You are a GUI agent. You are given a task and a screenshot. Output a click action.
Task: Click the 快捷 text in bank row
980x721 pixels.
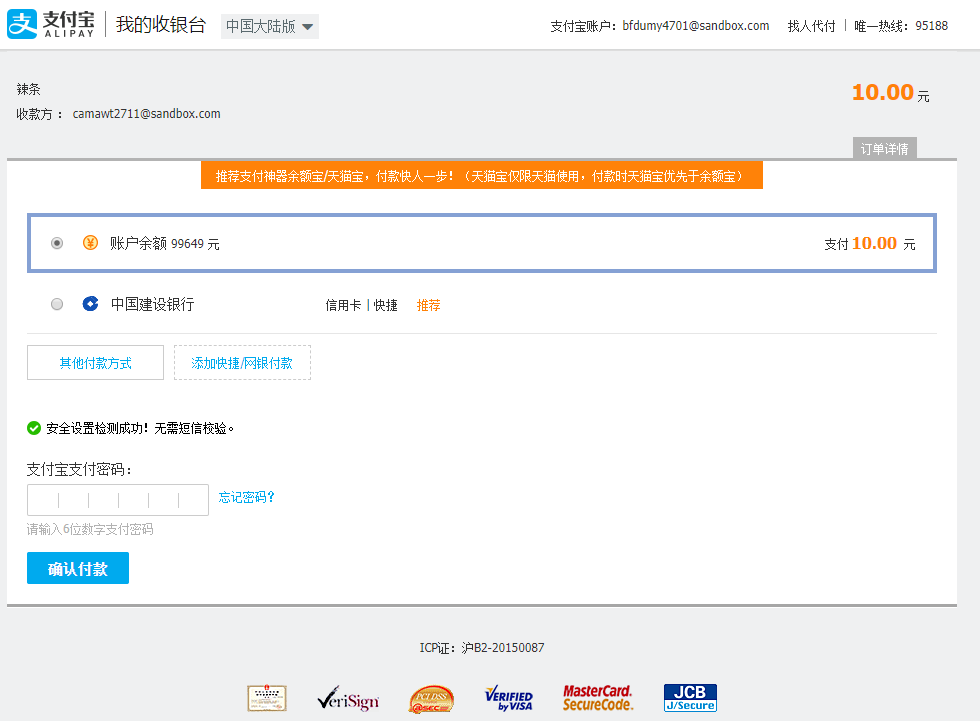point(386,305)
